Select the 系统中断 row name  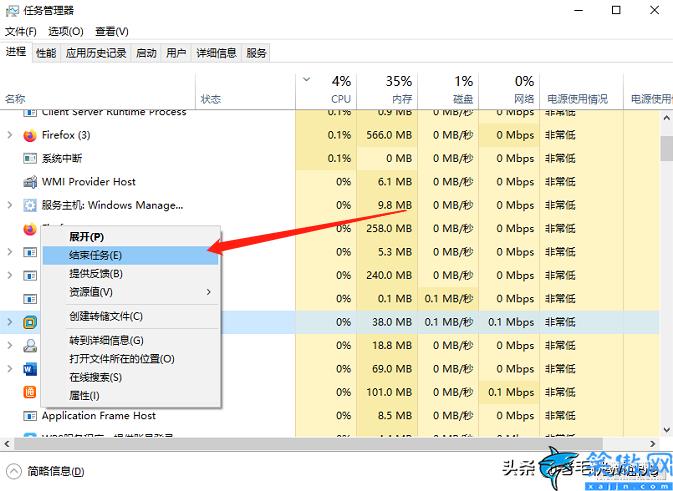point(62,159)
